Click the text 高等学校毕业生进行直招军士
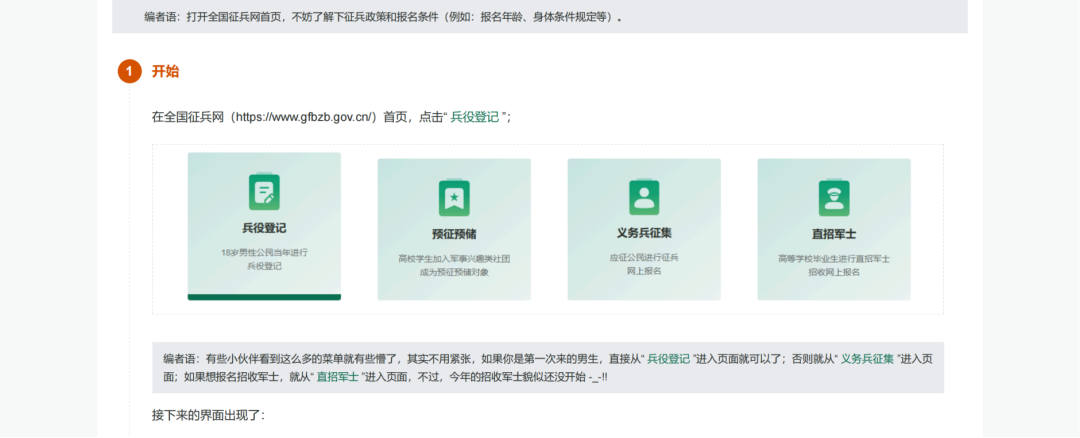Screen dimensions: 1080x438 point(834,259)
